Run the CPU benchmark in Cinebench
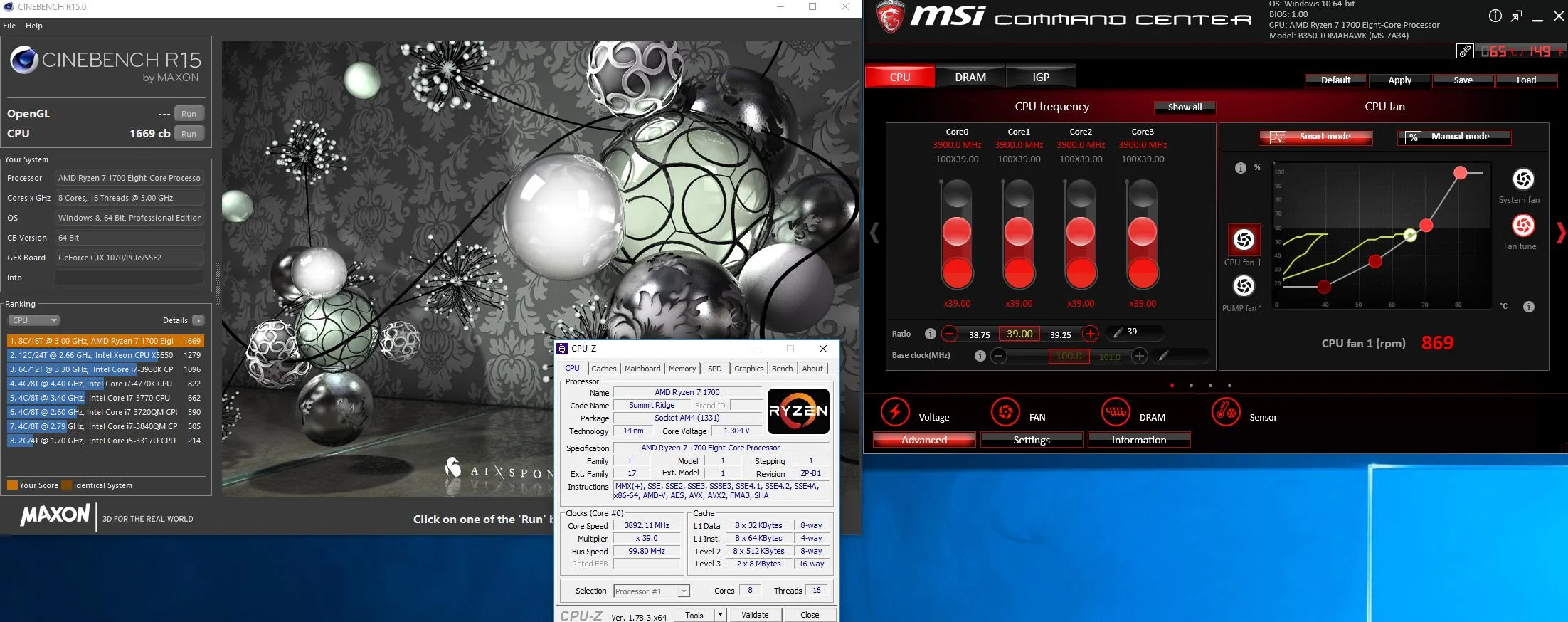The image size is (1568, 622). click(x=189, y=134)
